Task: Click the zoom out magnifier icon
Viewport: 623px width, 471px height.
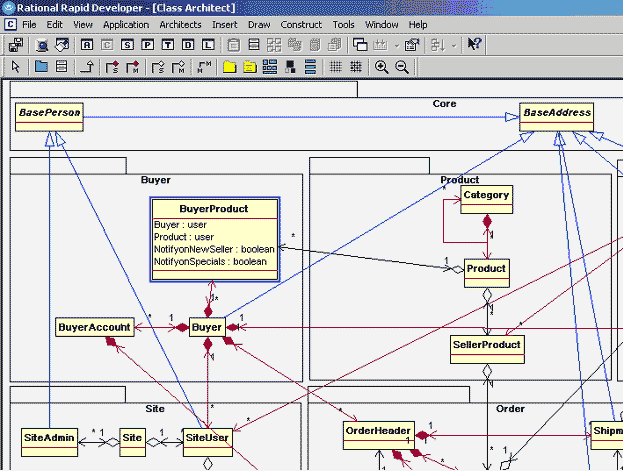Action: click(x=402, y=67)
